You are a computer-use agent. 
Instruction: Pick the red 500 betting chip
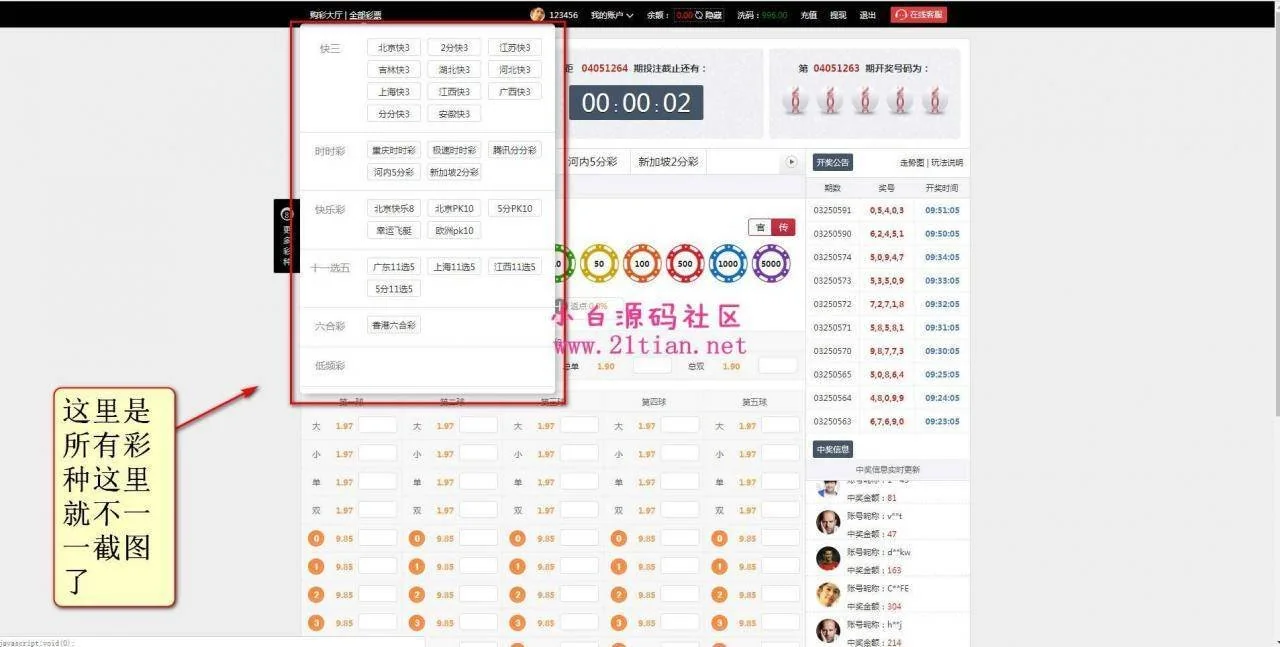(685, 264)
